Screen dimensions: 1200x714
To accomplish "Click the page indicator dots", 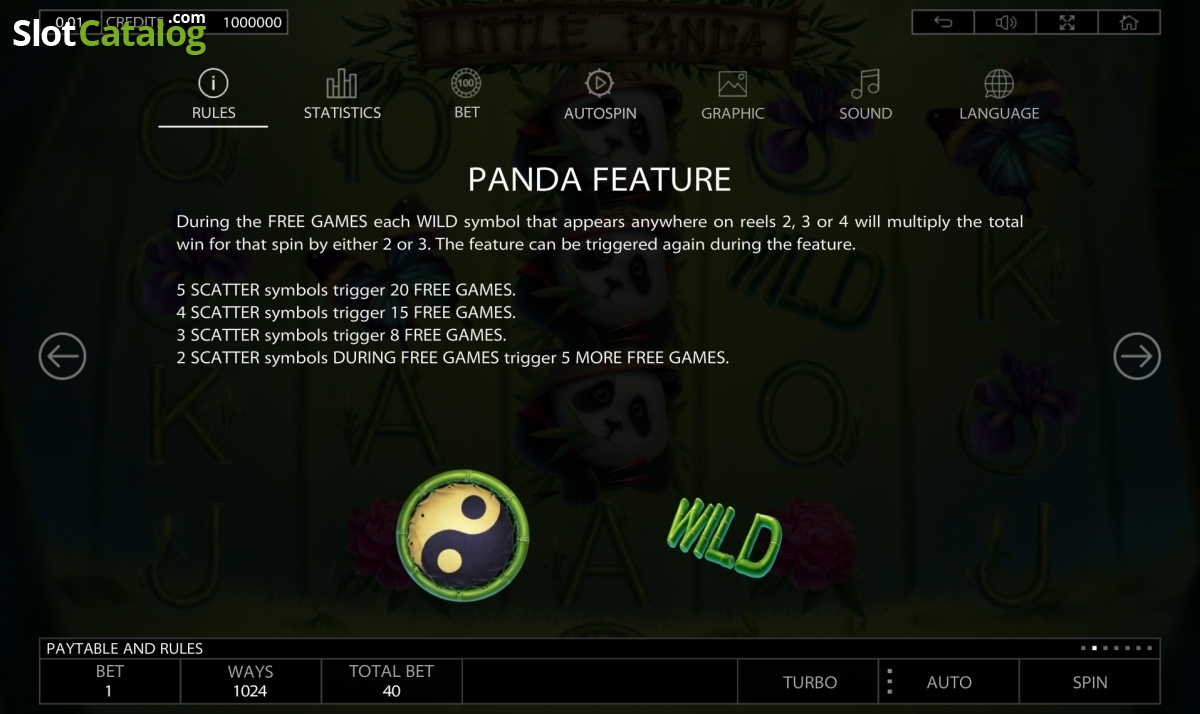I will click(x=1117, y=648).
